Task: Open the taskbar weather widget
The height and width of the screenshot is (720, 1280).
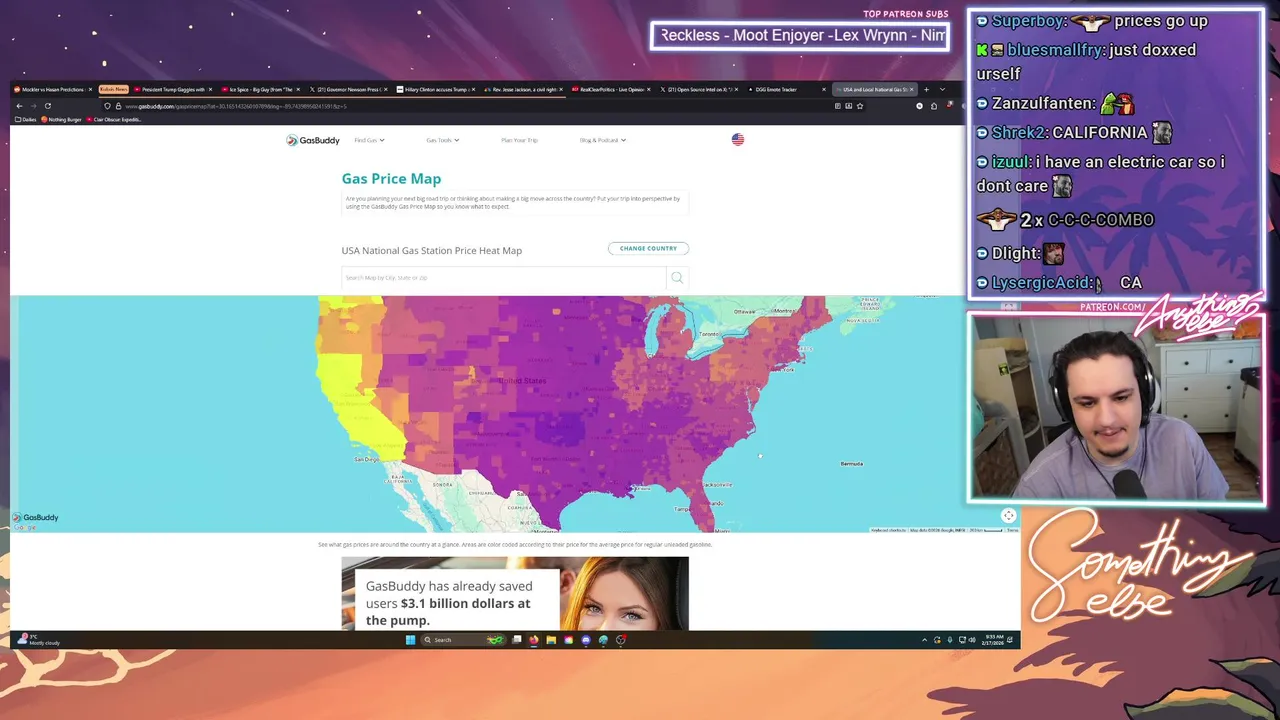Action: (x=40, y=640)
